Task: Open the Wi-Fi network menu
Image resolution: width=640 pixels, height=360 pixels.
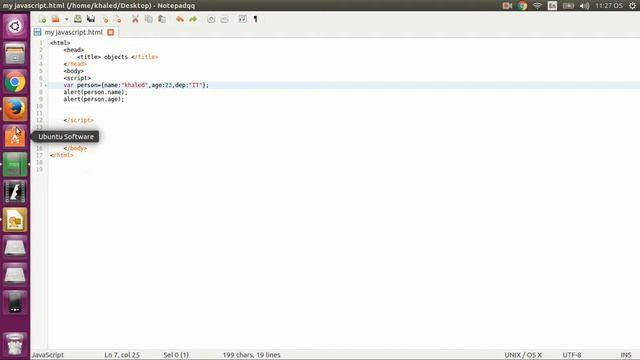Action: coord(538,6)
